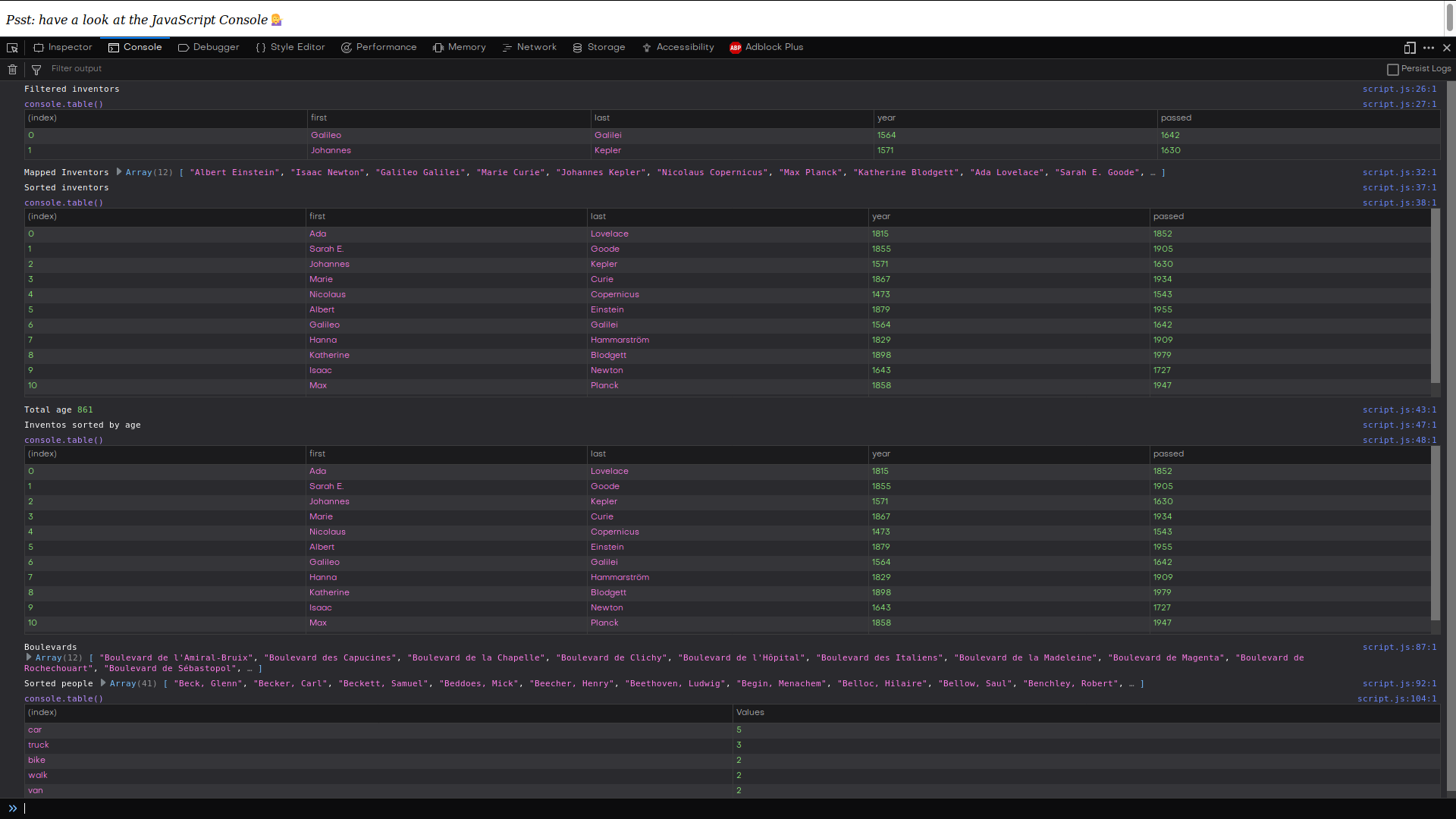This screenshot has height=819, width=1456.
Task: Switch to the Storage tab
Action: click(x=606, y=47)
